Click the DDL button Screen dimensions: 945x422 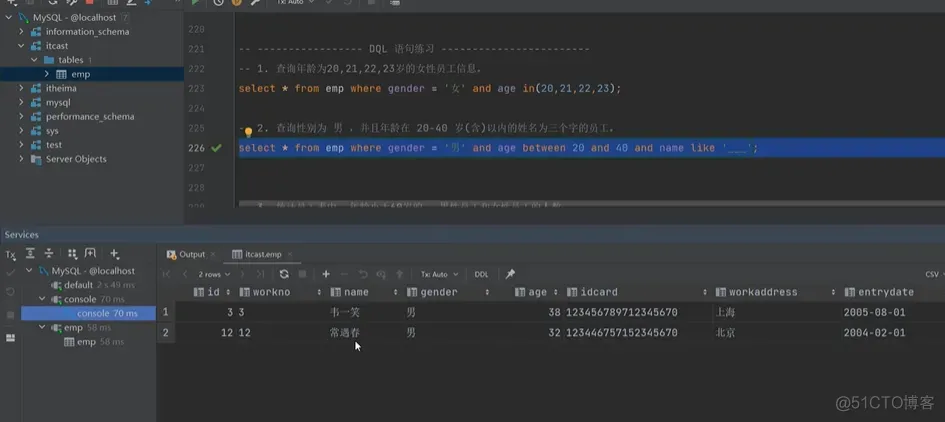[x=481, y=274]
